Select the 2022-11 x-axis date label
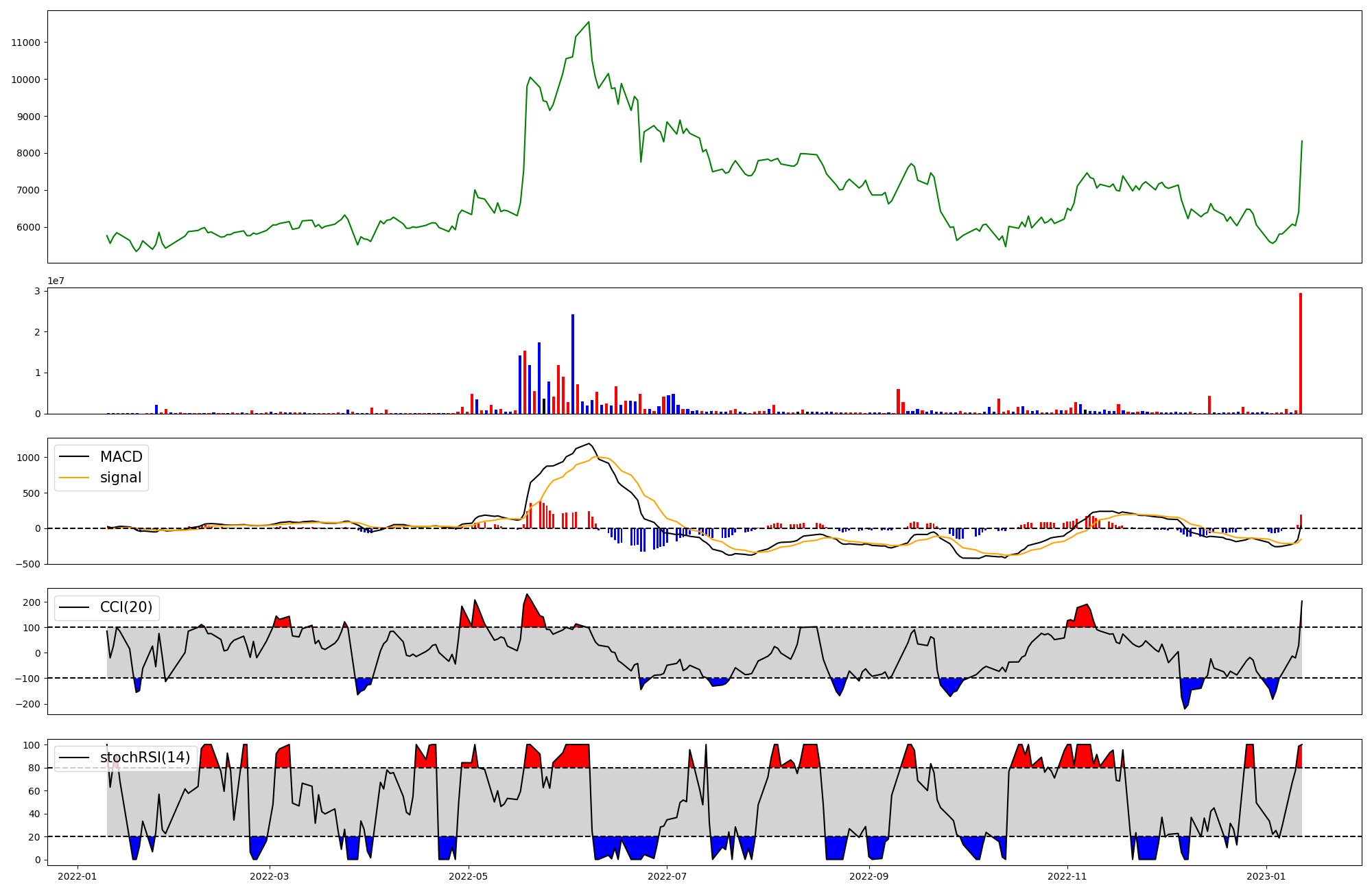1372x892 pixels. (x=1068, y=876)
